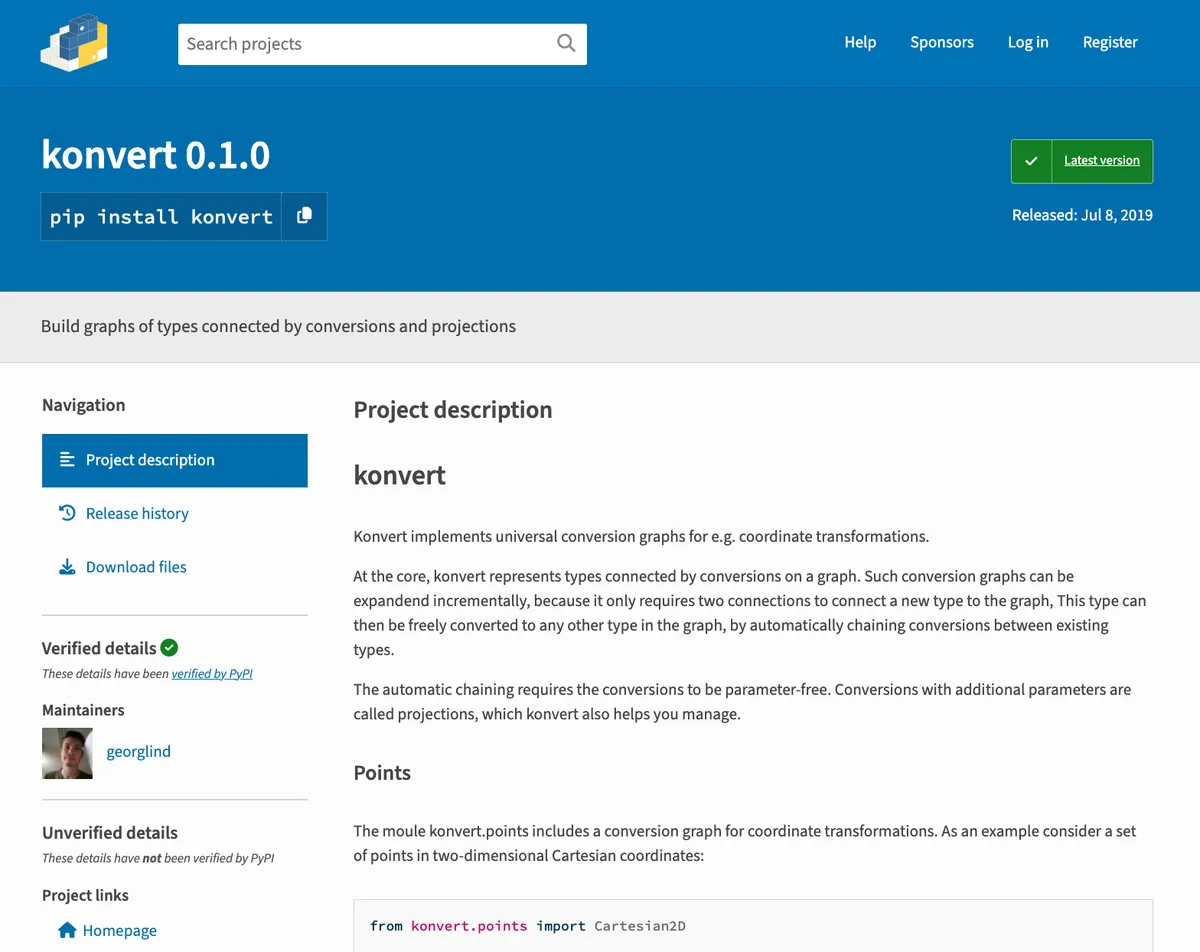Image resolution: width=1200 pixels, height=952 pixels.
Task: Click the Build graphs of types summary text
Action: [279, 326]
